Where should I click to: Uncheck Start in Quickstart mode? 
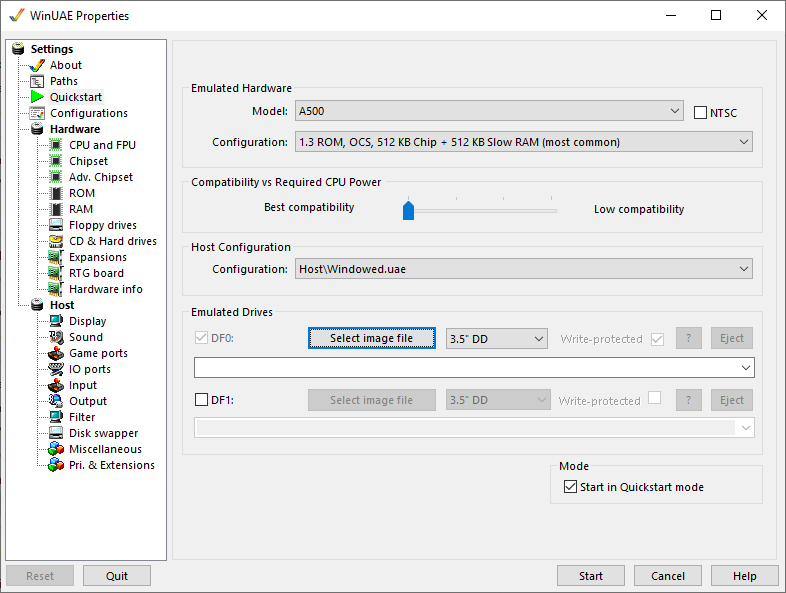click(x=570, y=487)
